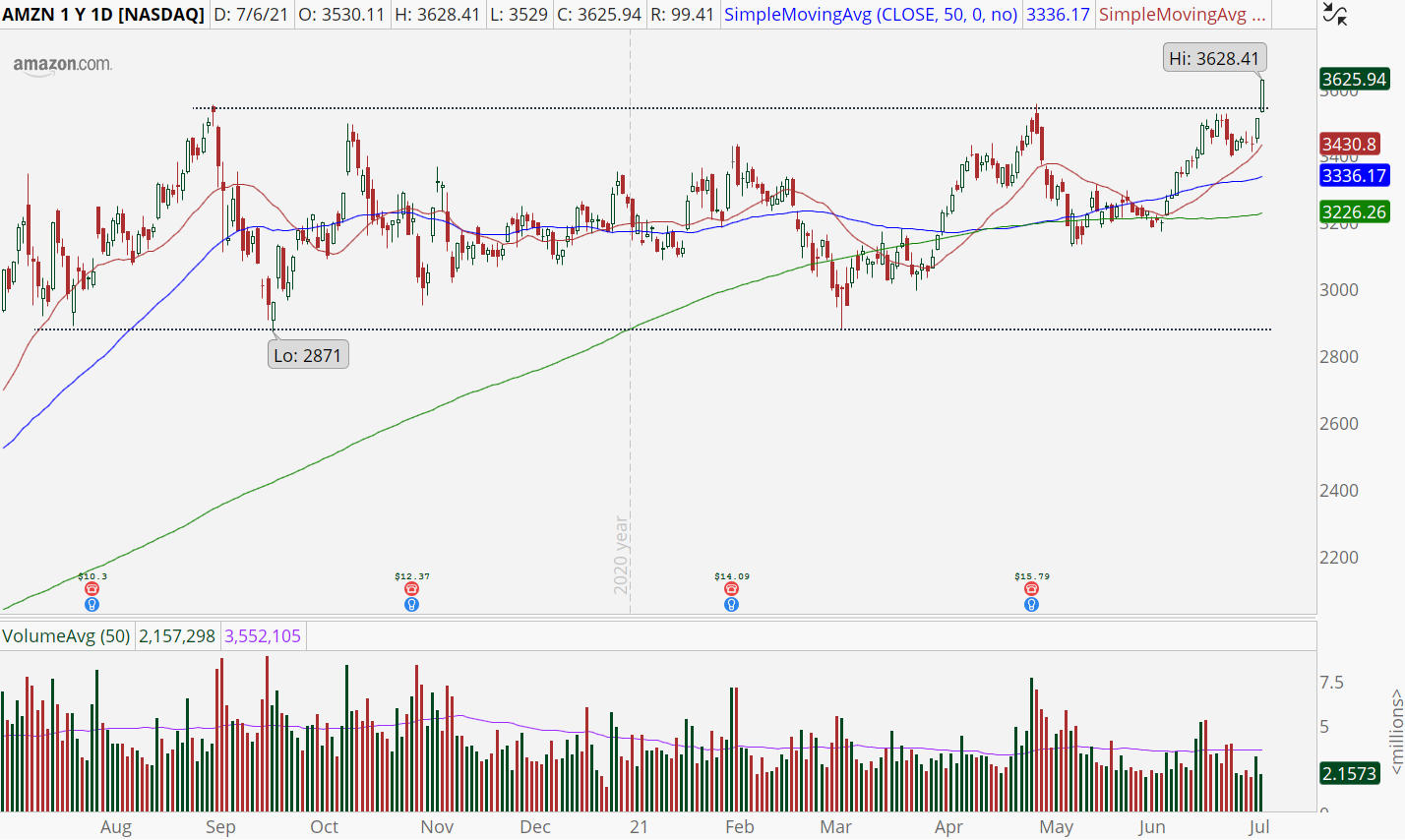This screenshot has width=1405, height=840.
Task: Click the green 3625.94 last price tag
Action: coord(1354,79)
